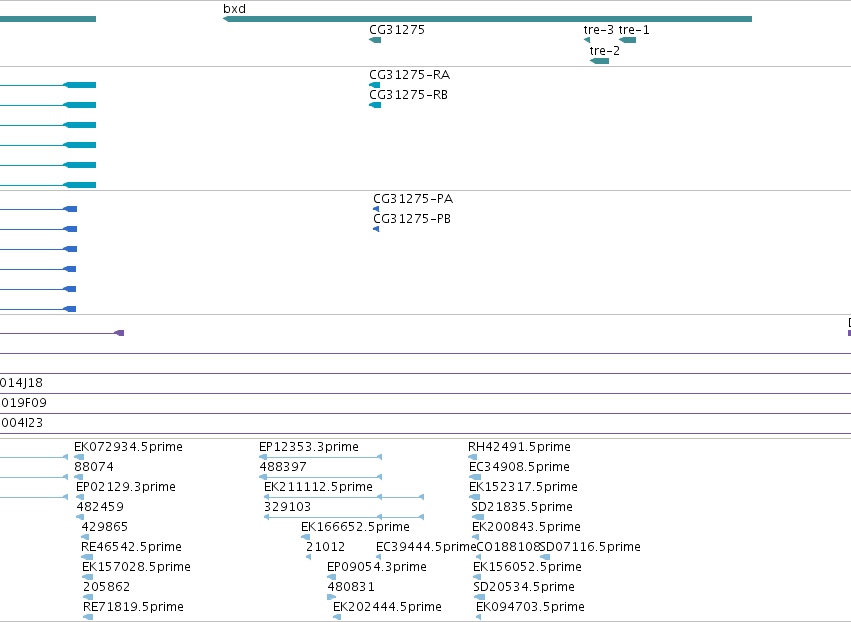This screenshot has width=851, height=622.
Task: Click the CO188108 EST label
Action: 508,547
